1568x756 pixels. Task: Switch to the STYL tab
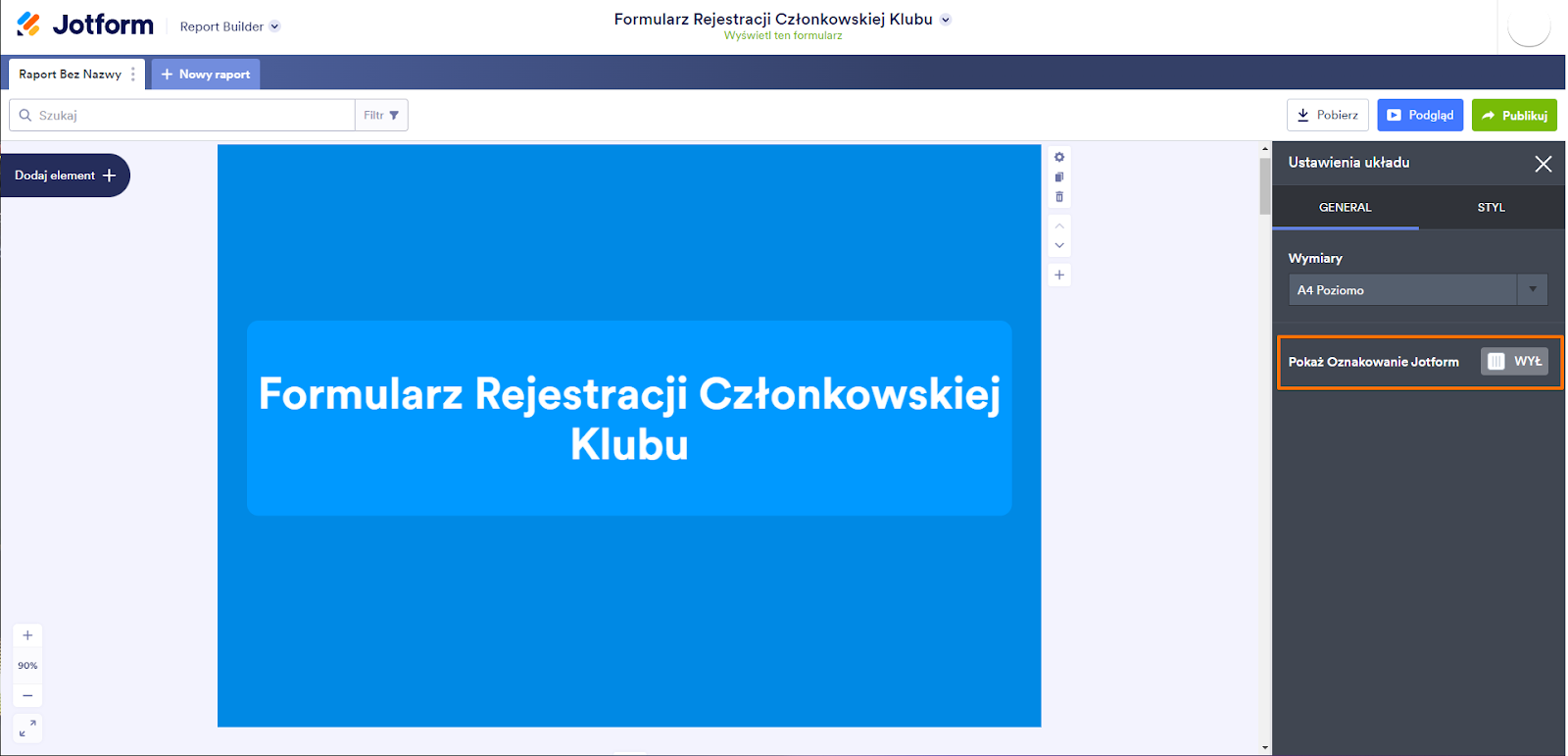[x=1492, y=207]
